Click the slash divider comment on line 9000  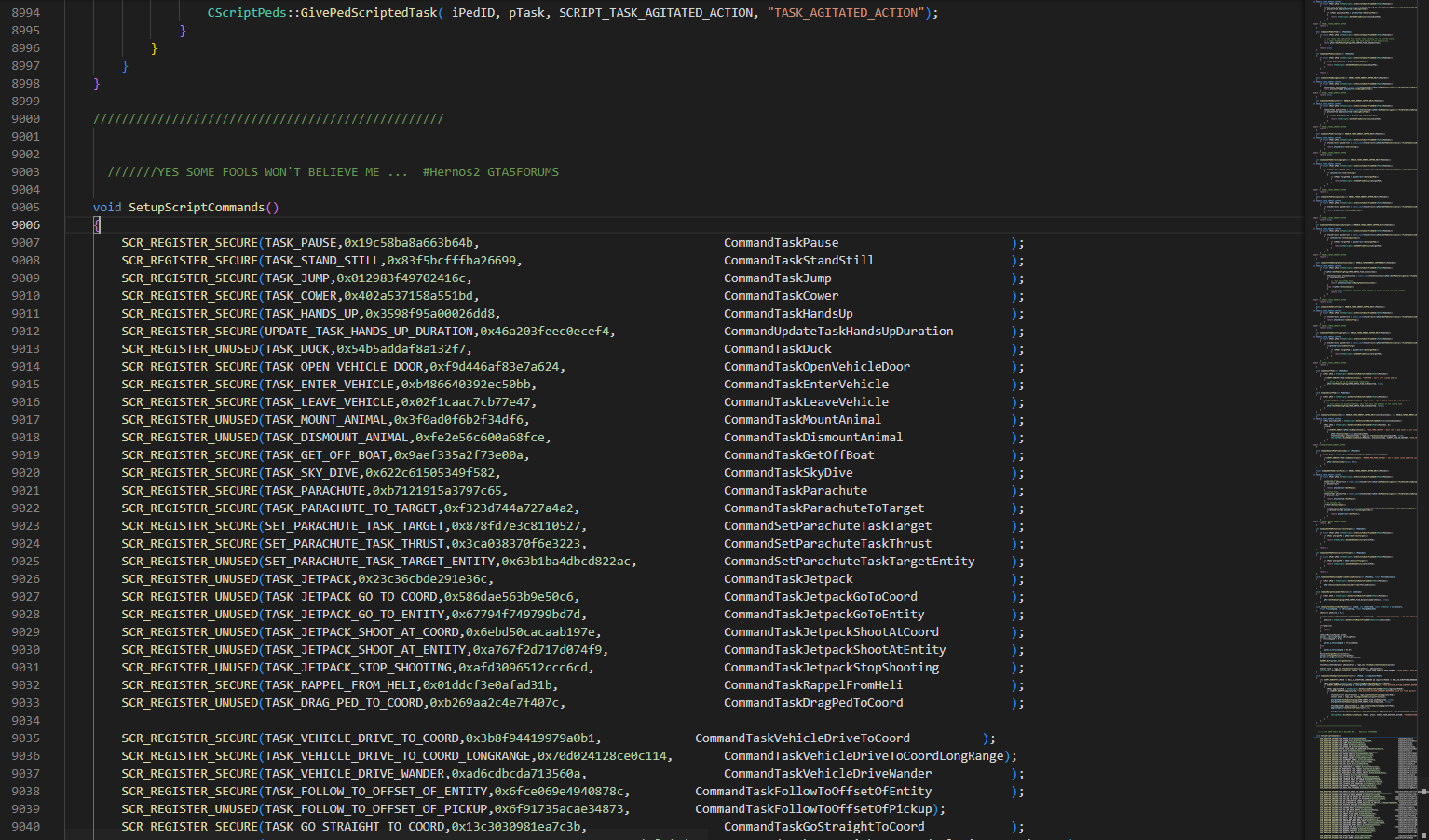coord(268,119)
